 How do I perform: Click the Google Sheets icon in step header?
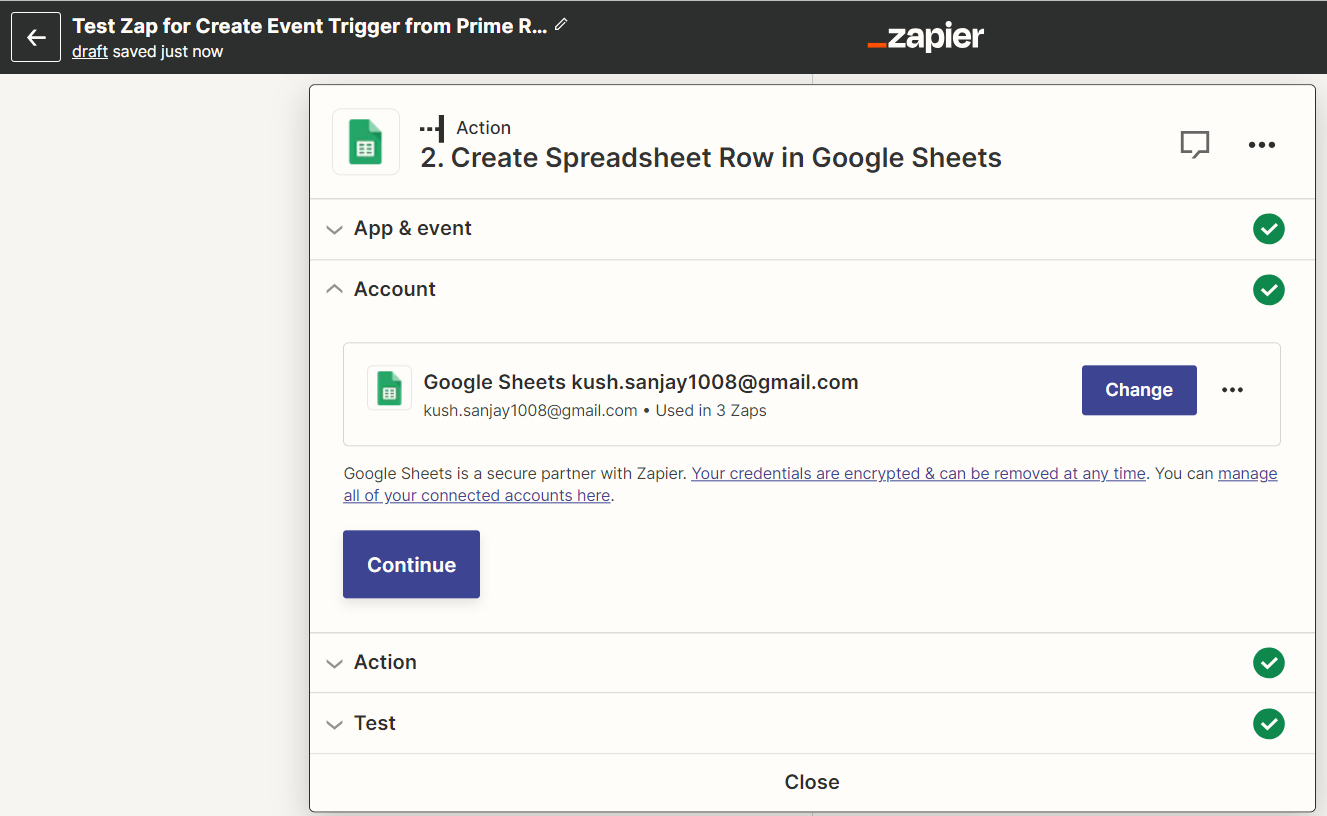coord(366,142)
